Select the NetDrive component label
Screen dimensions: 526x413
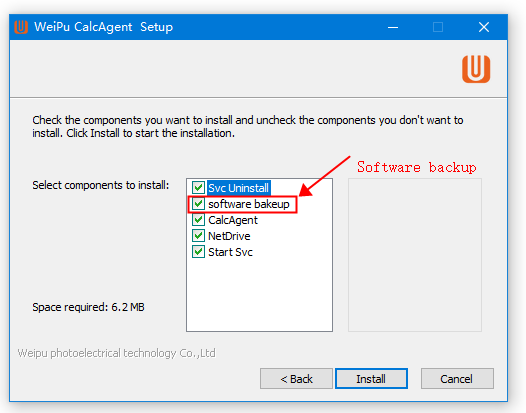(x=229, y=236)
